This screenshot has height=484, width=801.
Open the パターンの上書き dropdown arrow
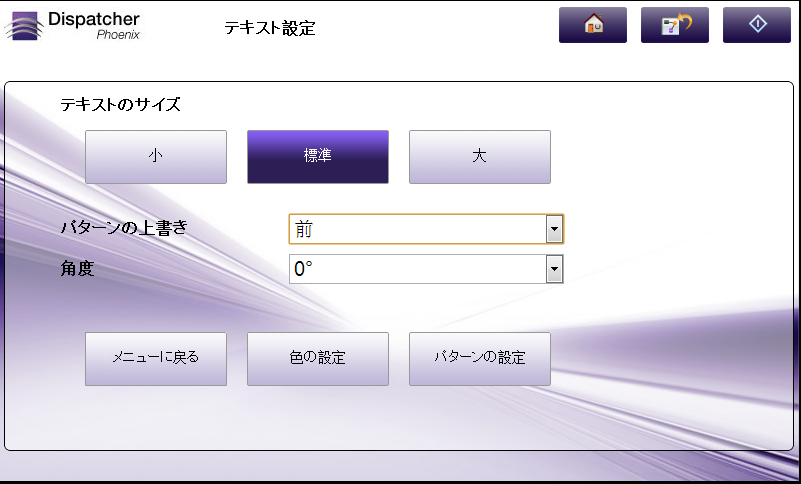554,229
